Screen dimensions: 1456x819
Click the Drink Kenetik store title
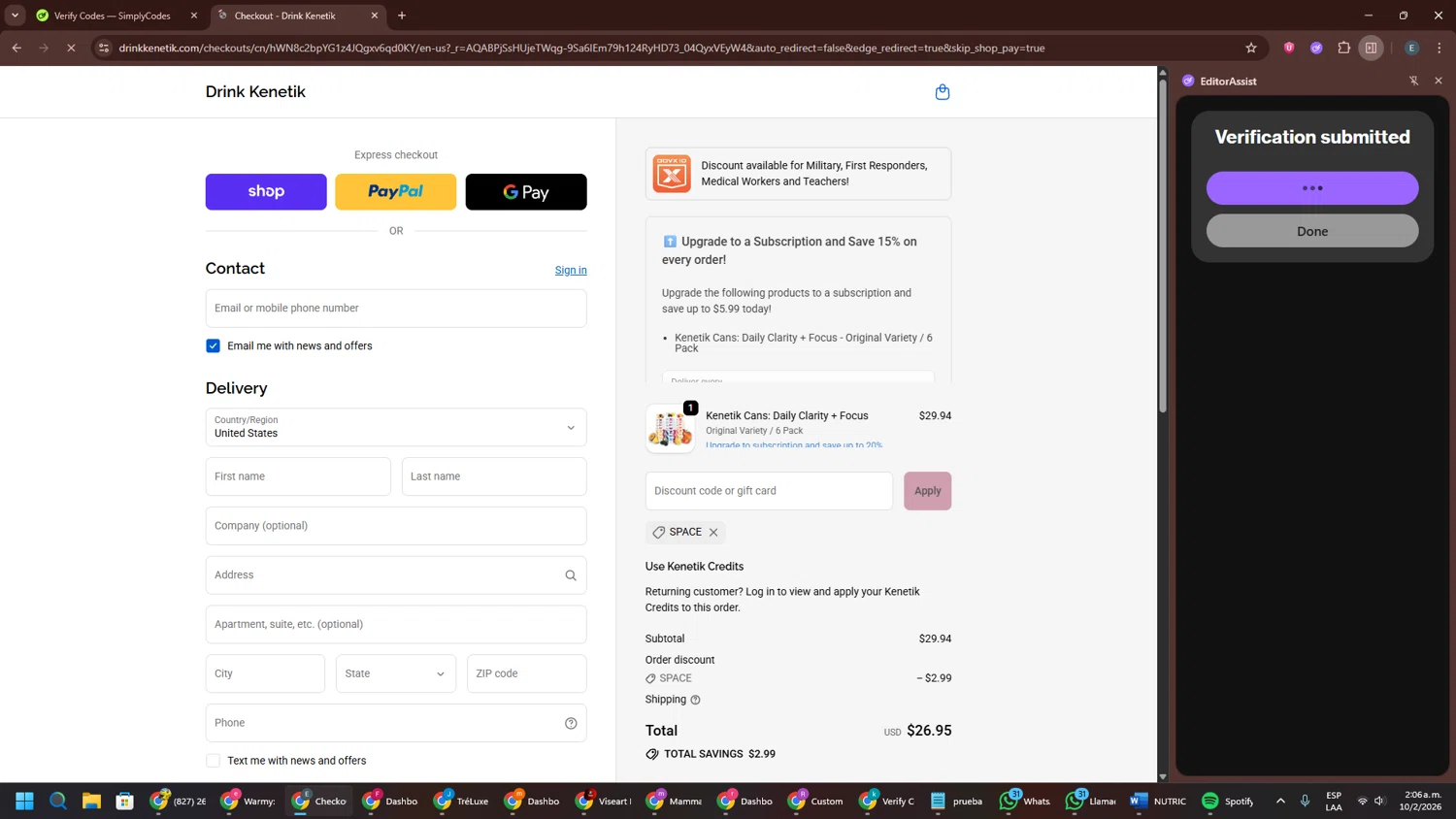(255, 91)
